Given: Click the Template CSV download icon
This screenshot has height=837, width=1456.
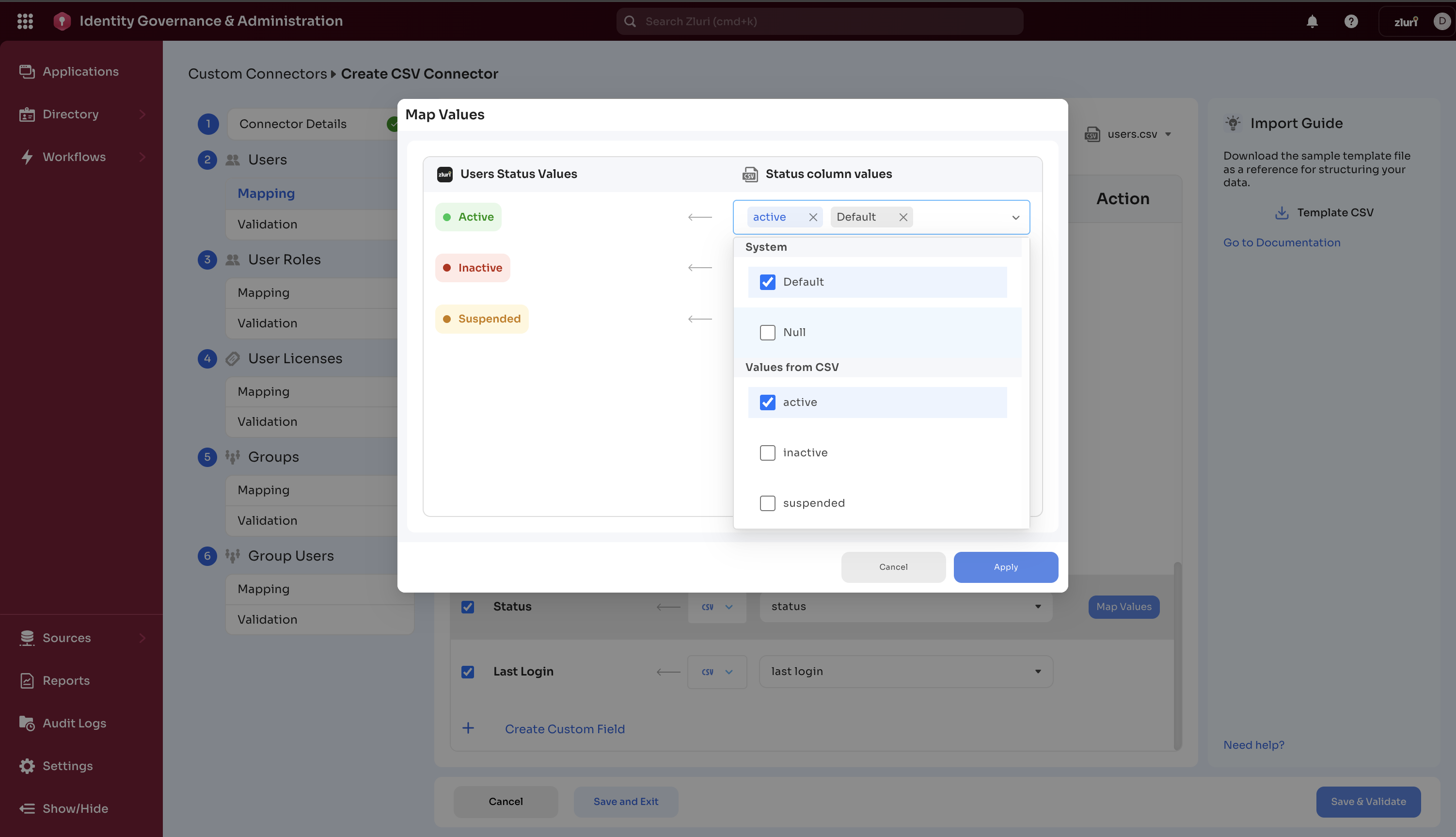Looking at the screenshot, I should (1282, 213).
